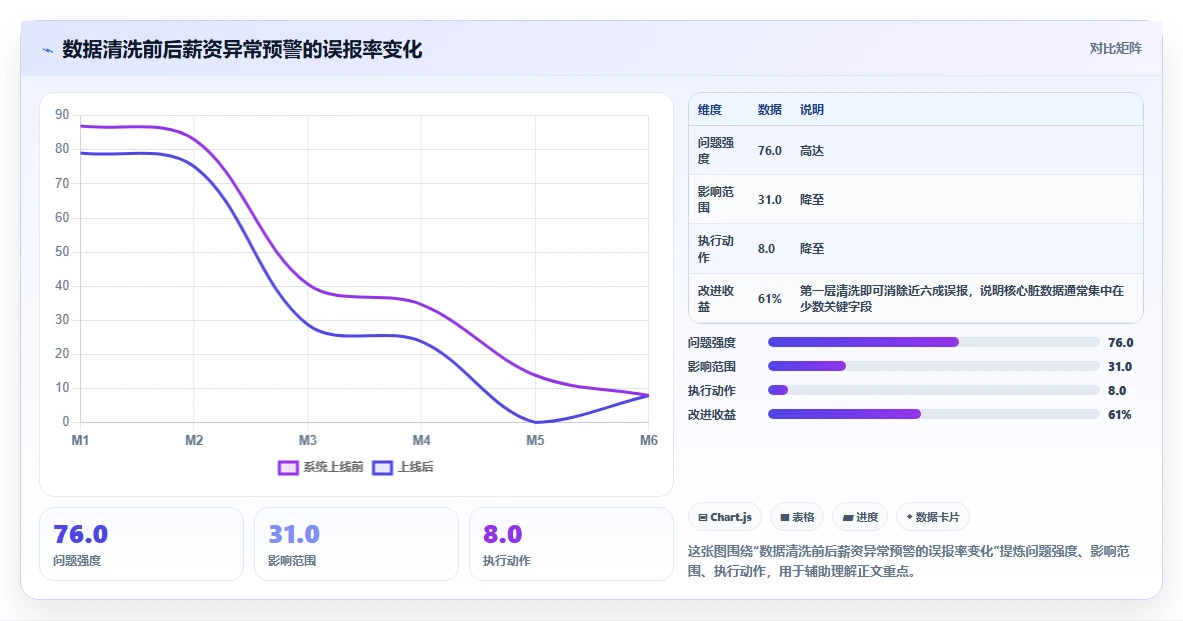This screenshot has width=1183, height=621.
Task: Select the 8.0 执行动作 data card
Action: (571, 544)
